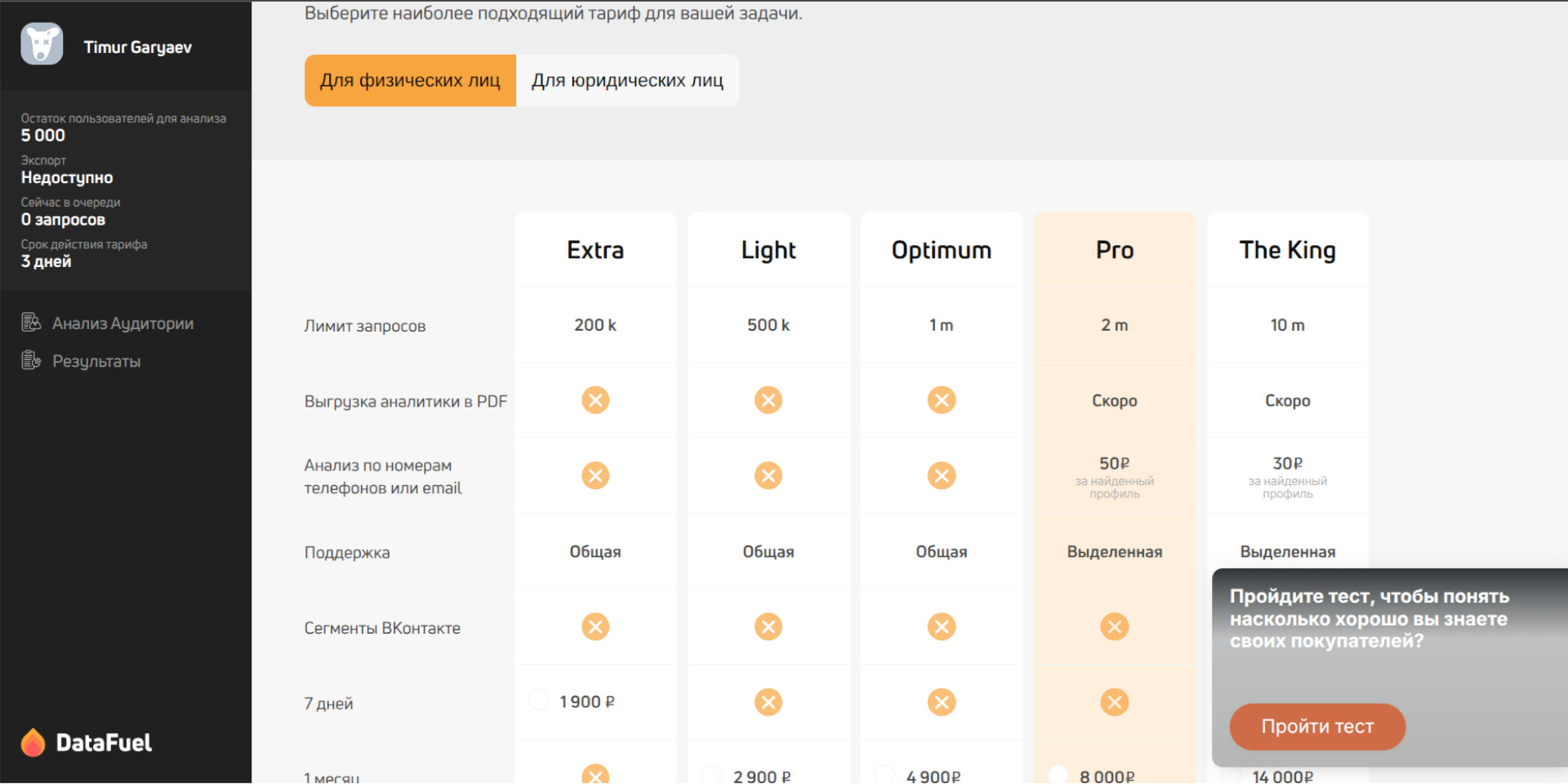Click Сегменты ВКонтакте cross icon under Optimum
Viewport: 1568px width, 784px height.
click(x=941, y=627)
